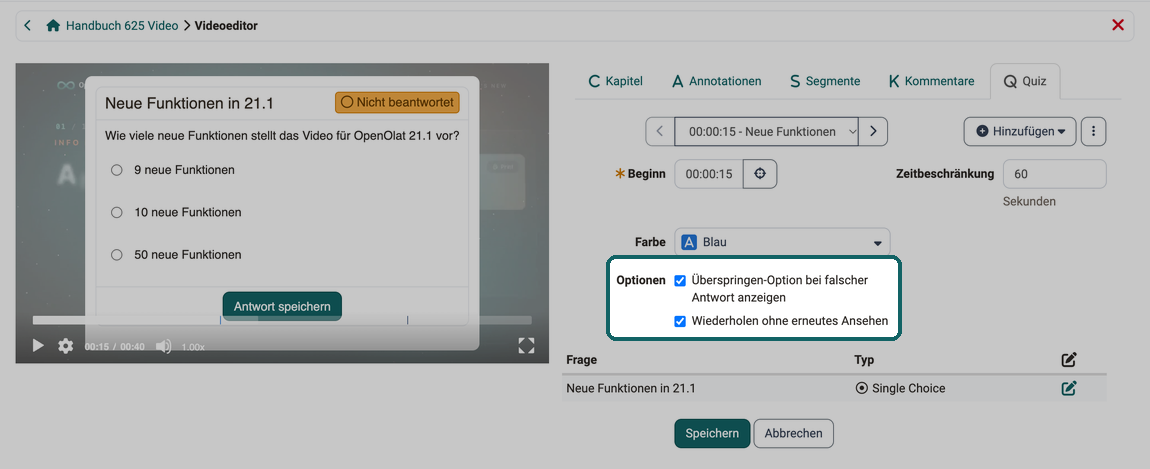
Task: Uncheck Überspringen-Option bei falscher Antwort anzeigen
Action: point(680,280)
